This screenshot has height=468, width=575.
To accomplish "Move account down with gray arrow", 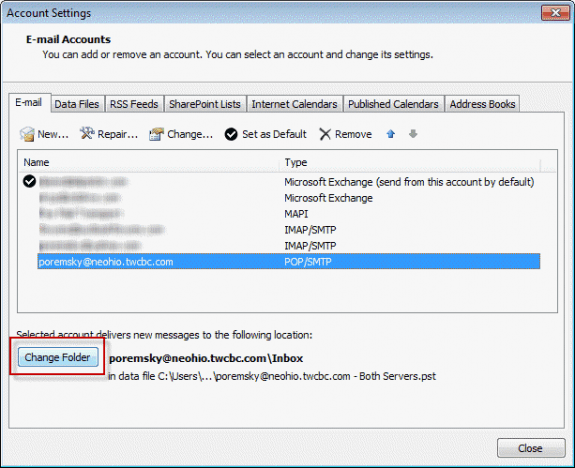I will [x=413, y=134].
